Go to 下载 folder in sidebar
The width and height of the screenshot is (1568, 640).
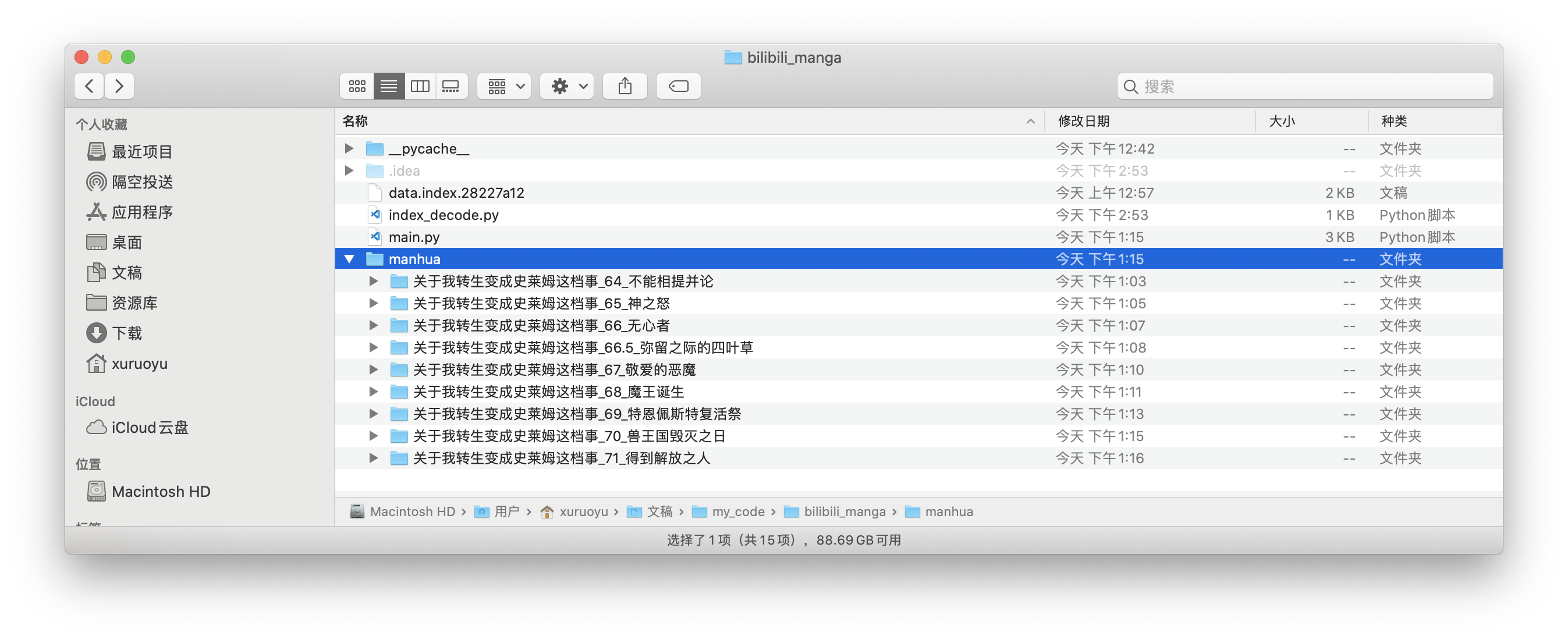coord(127,333)
